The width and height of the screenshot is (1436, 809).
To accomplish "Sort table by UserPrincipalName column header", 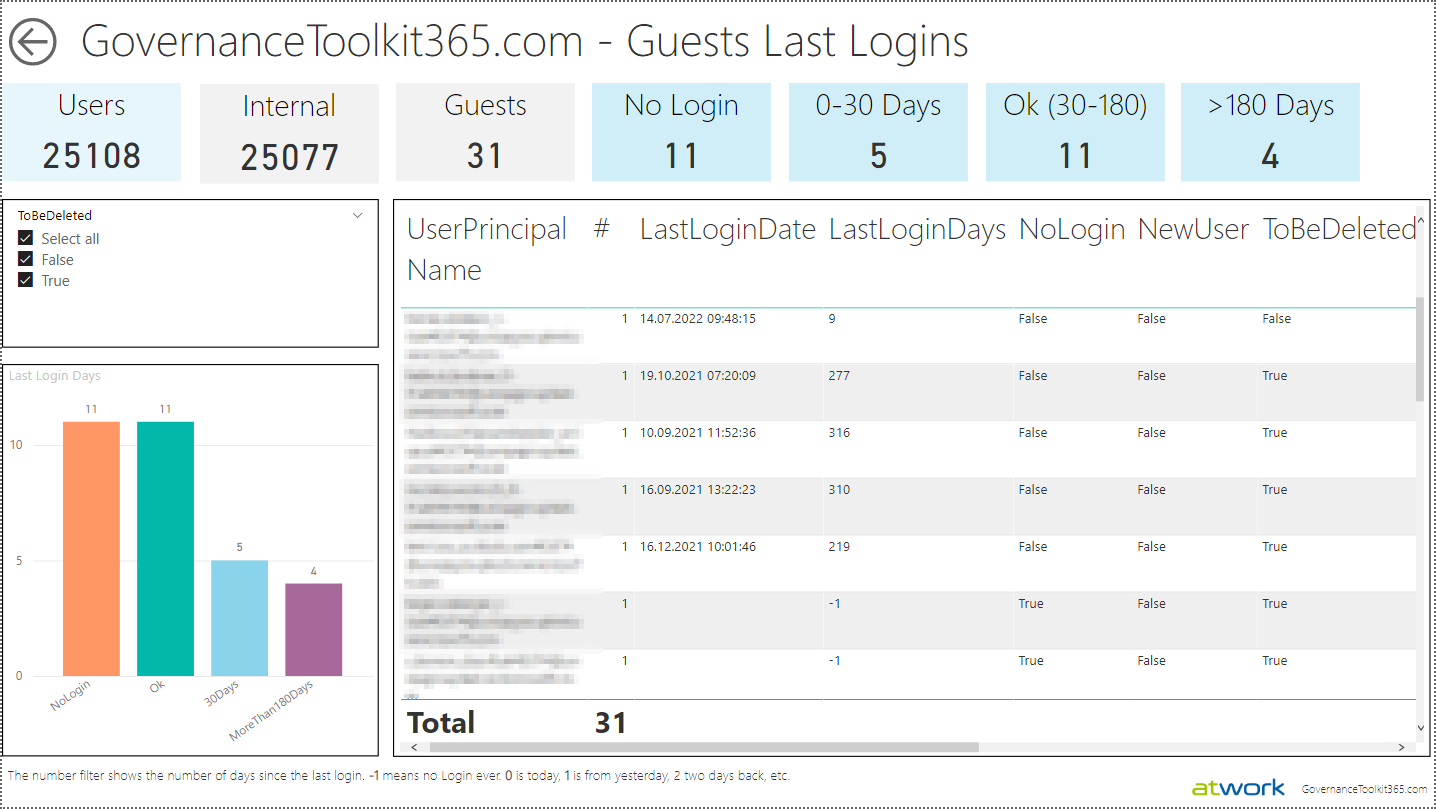I will click(x=487, y=250).
